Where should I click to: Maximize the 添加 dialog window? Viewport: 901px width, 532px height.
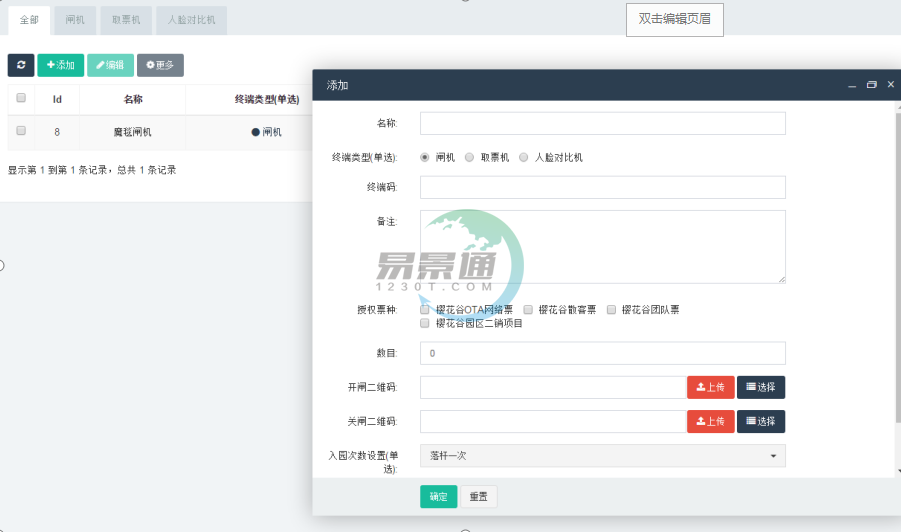871,85
